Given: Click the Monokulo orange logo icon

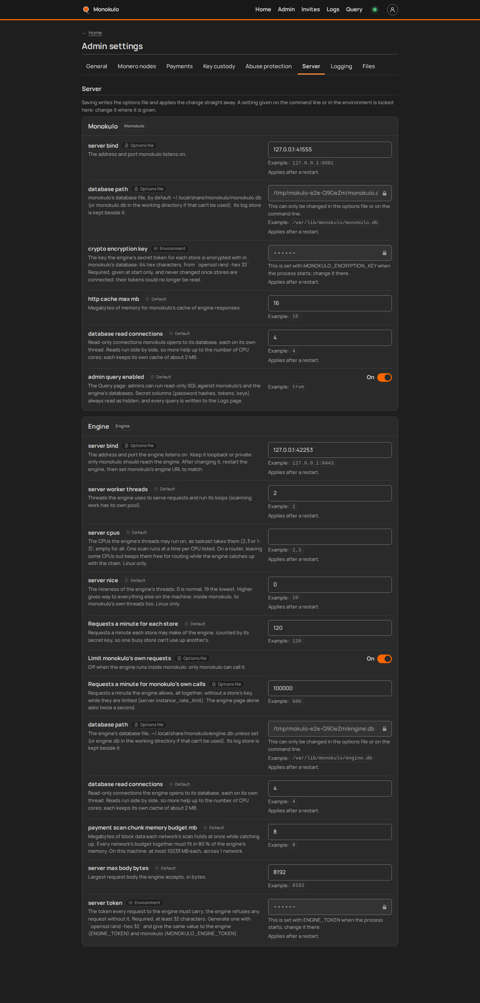Looking at the screenshot, I should tap(86, 10).
